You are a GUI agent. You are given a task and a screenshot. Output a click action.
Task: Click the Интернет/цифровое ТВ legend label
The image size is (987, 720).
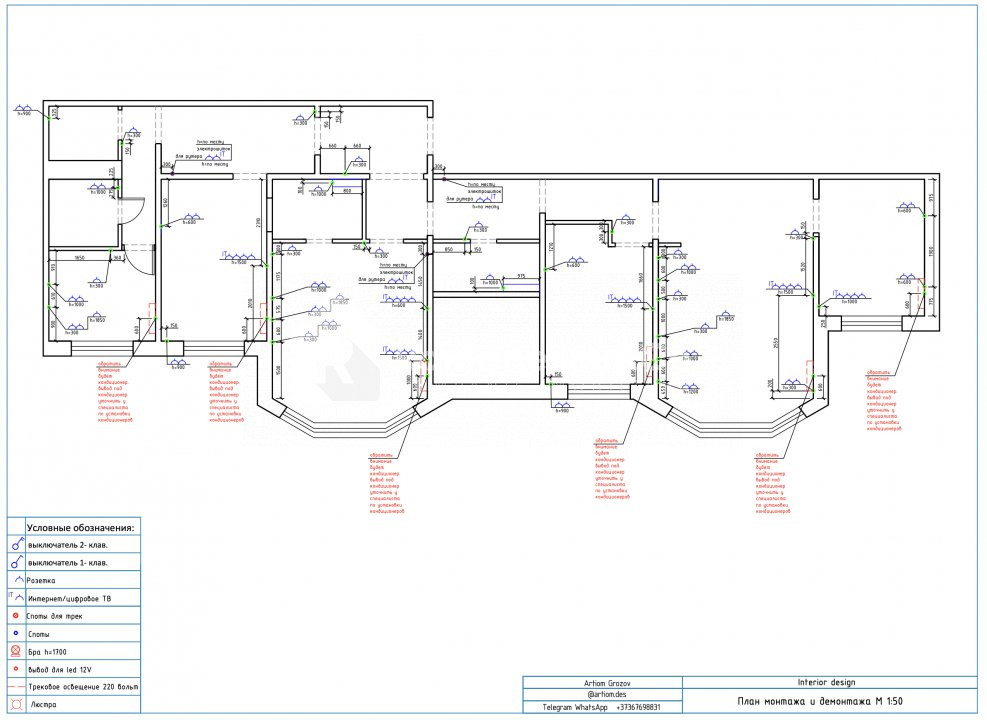77,598
